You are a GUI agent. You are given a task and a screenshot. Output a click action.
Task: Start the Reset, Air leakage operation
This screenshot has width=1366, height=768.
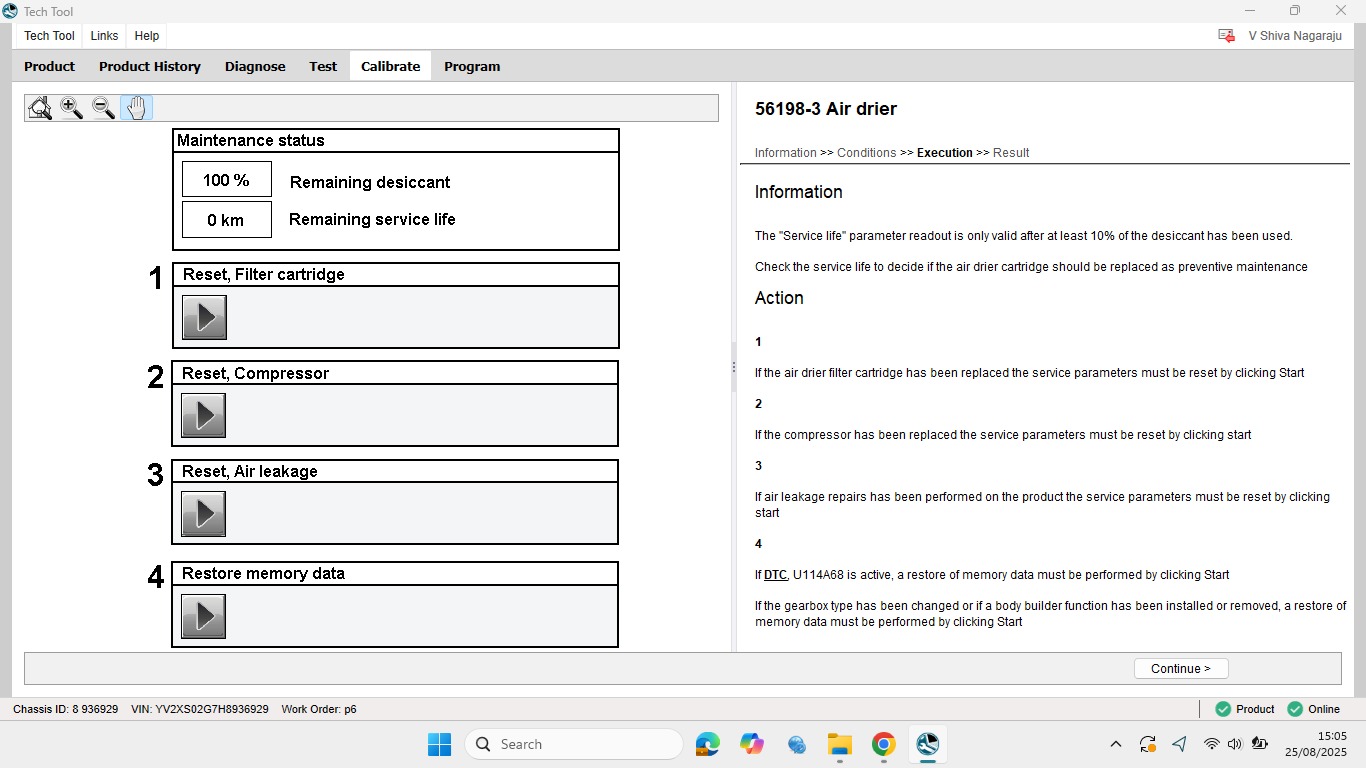[204, 513]
